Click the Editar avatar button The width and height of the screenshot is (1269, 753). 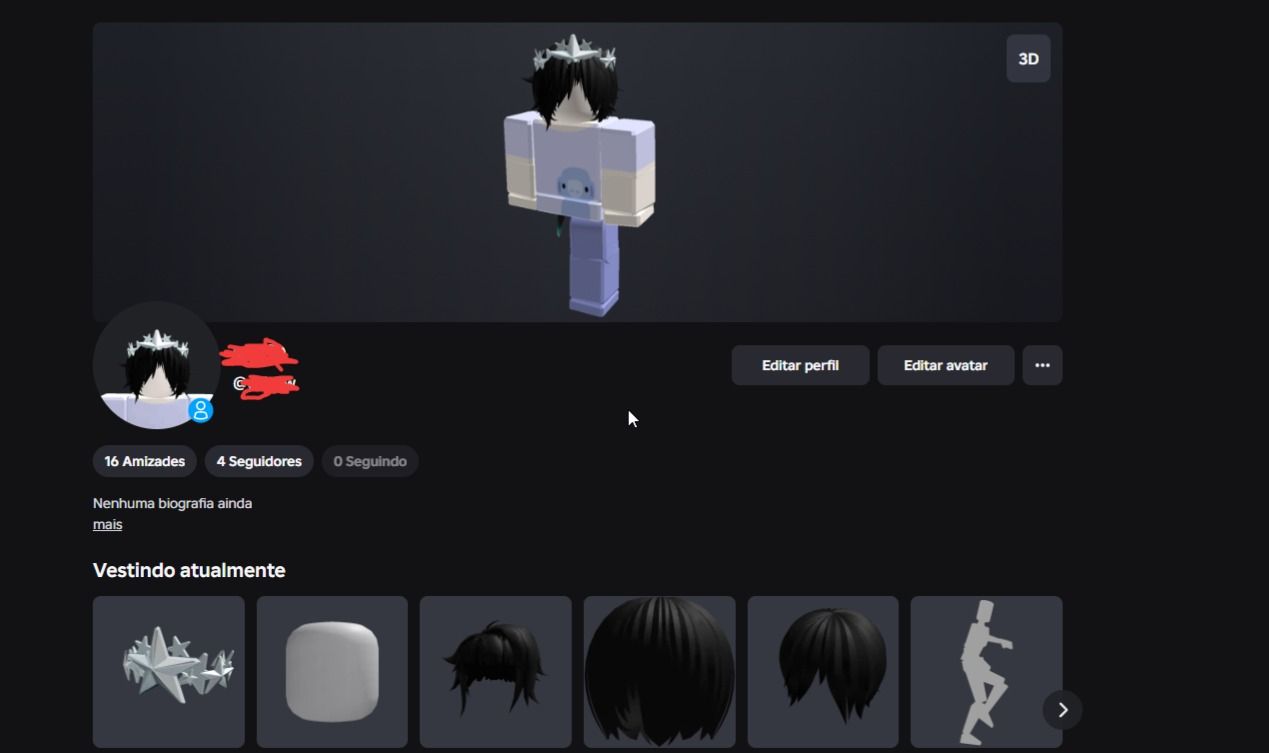pos(946,365)
